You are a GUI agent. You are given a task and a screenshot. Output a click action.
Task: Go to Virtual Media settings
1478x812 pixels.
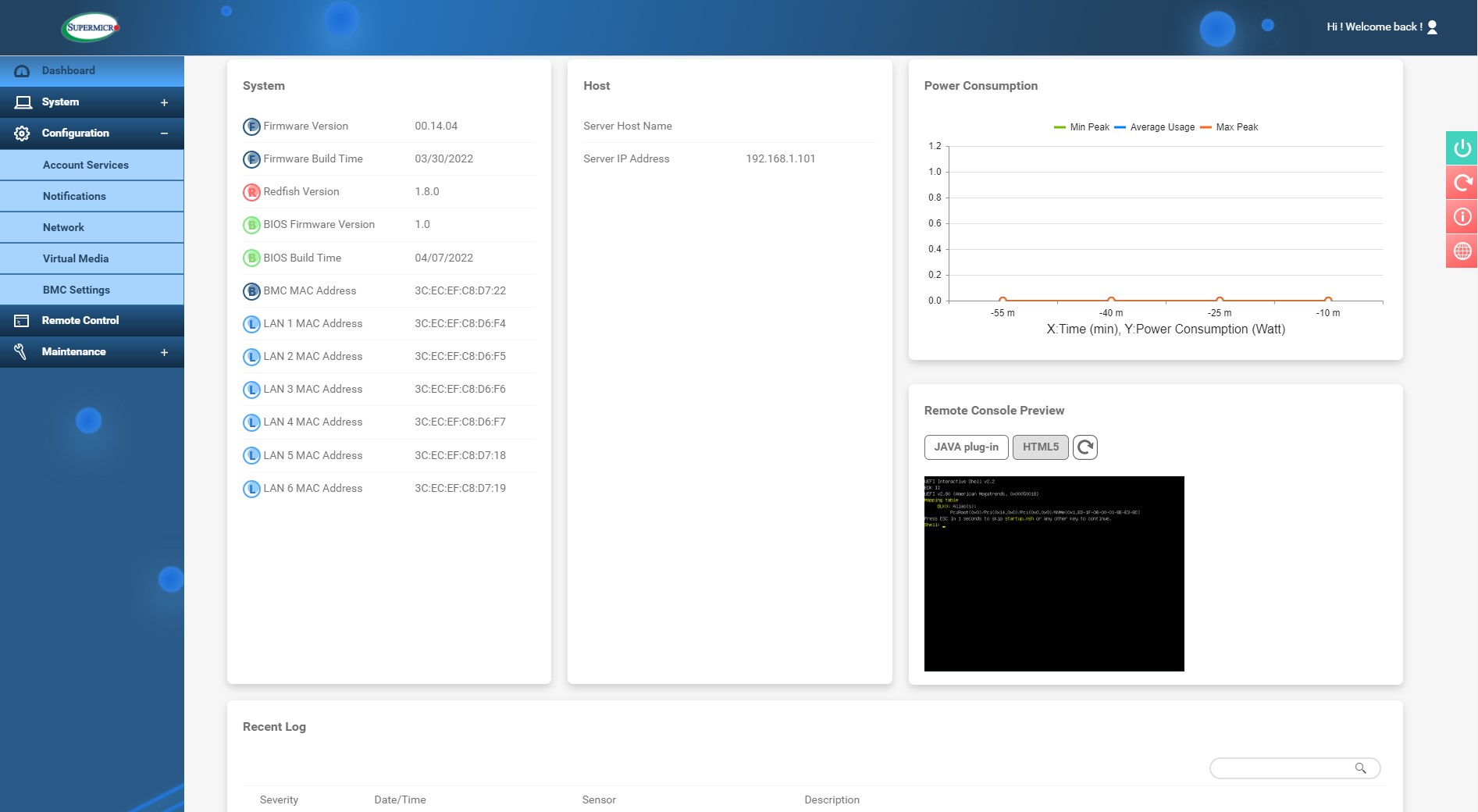point(76,258)
